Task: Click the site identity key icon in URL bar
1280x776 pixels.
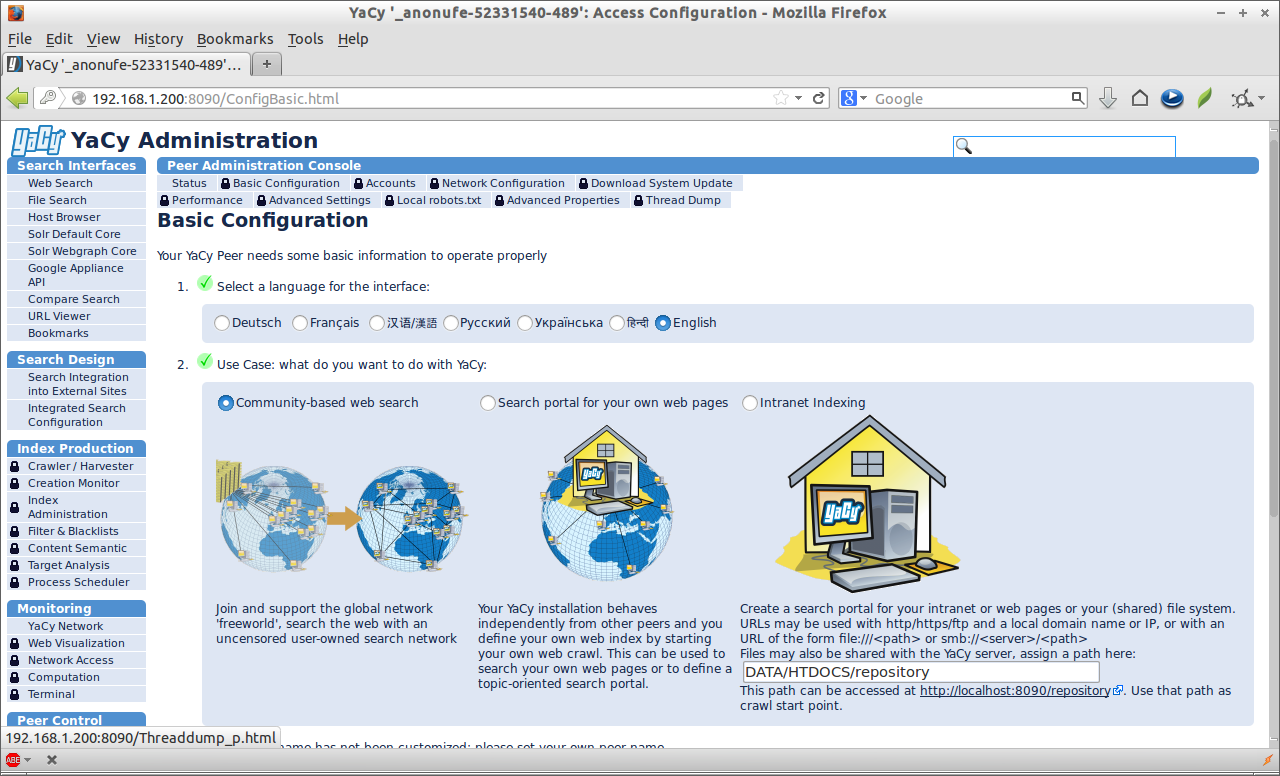Action: (x=47, y=98)
